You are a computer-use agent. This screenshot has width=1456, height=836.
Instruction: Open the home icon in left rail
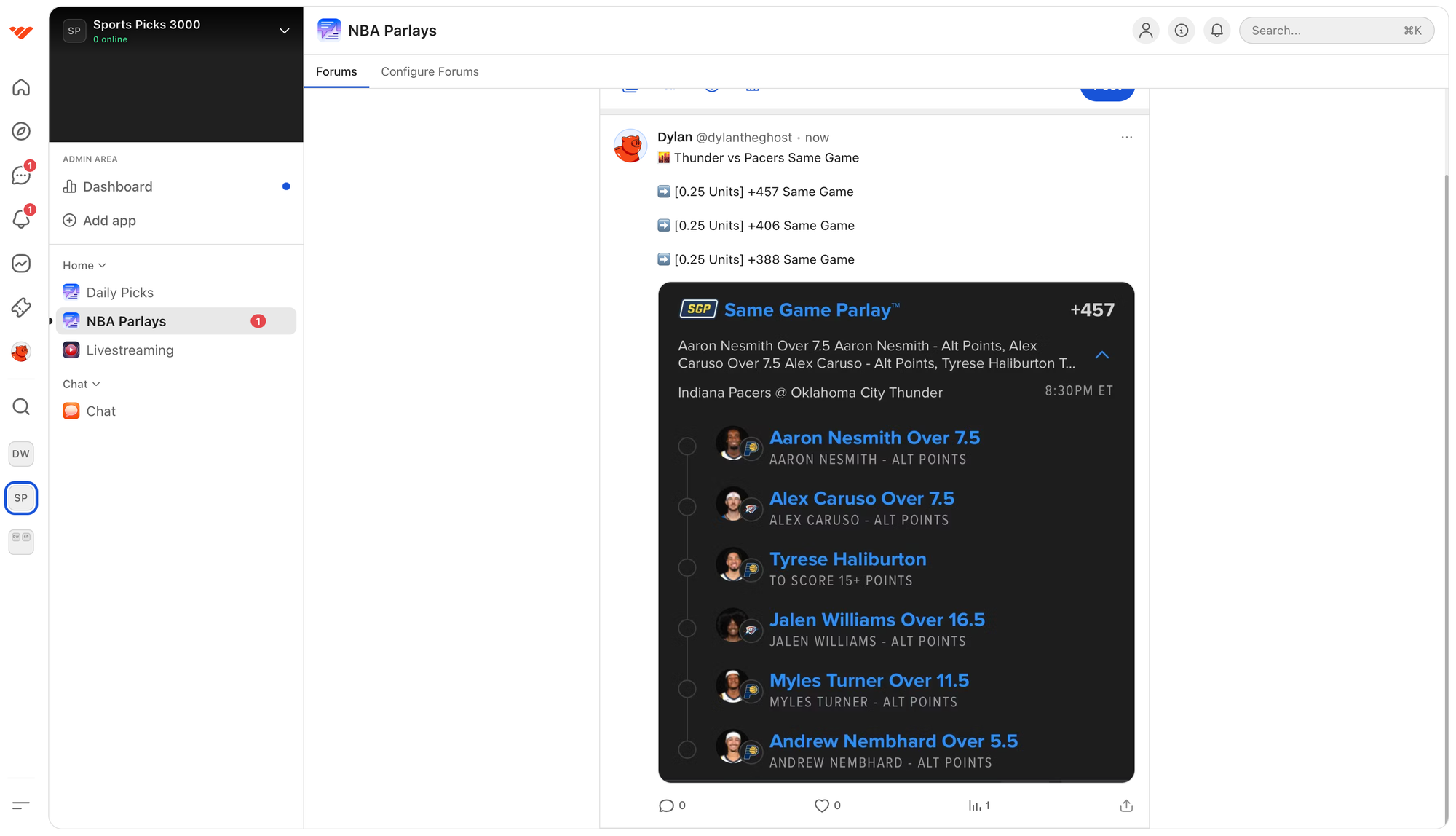(x=21, y=87)
